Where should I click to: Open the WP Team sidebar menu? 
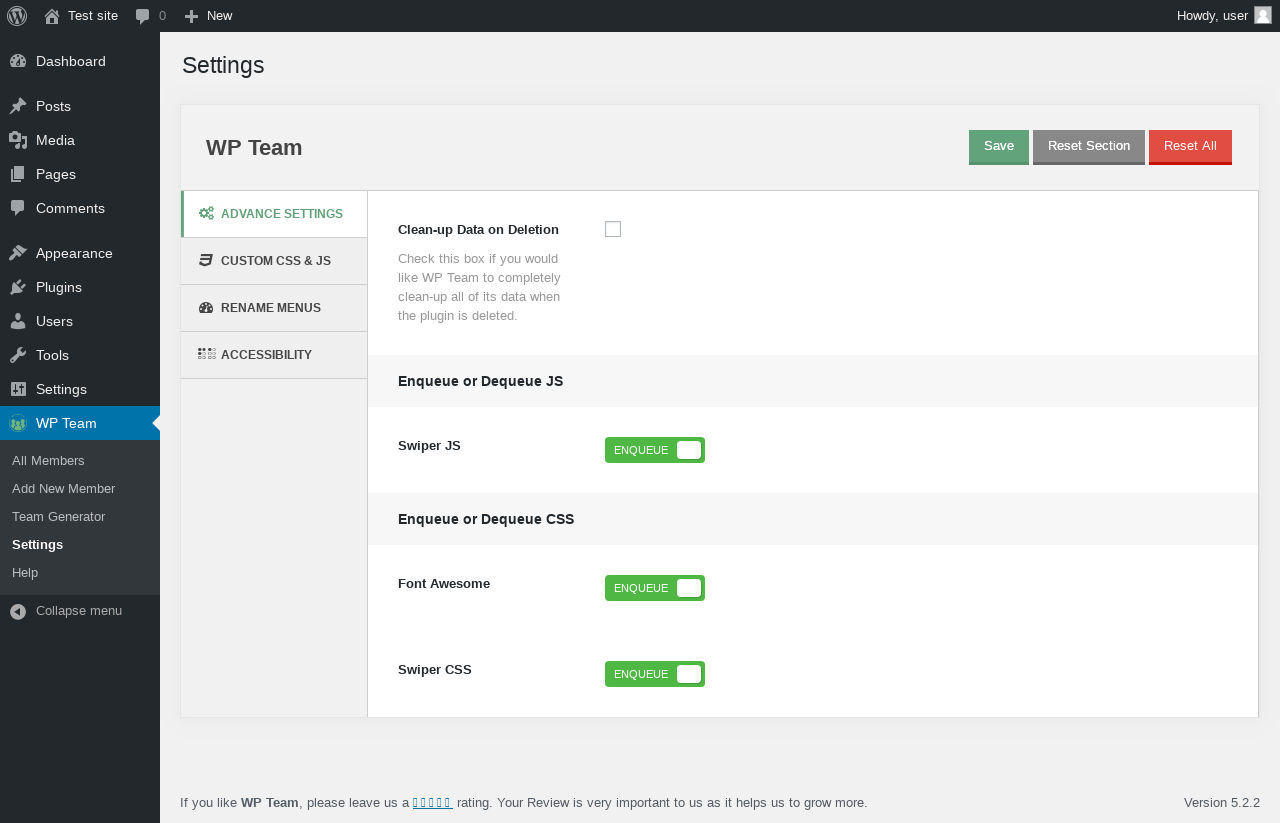coord(80,423)
